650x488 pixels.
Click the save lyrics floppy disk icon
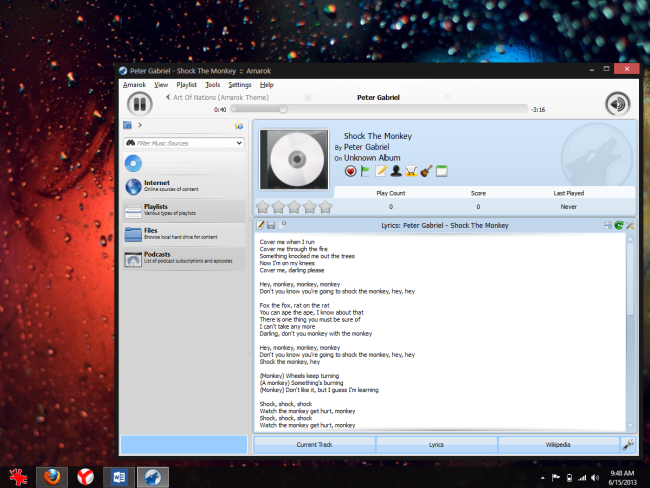(x=271, y=225)
